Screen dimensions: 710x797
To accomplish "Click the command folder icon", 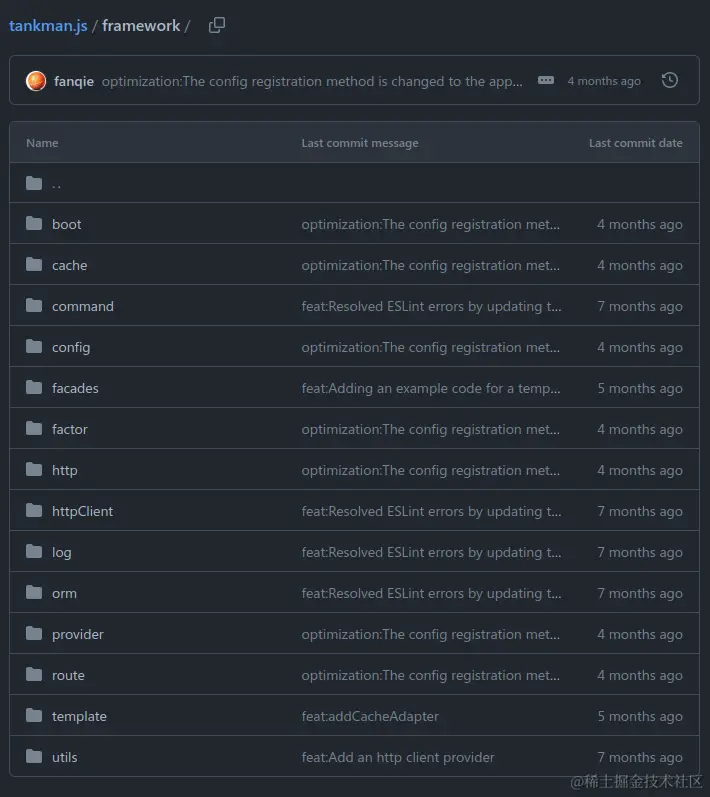I will pyautogui.click(x=34, y=306).
